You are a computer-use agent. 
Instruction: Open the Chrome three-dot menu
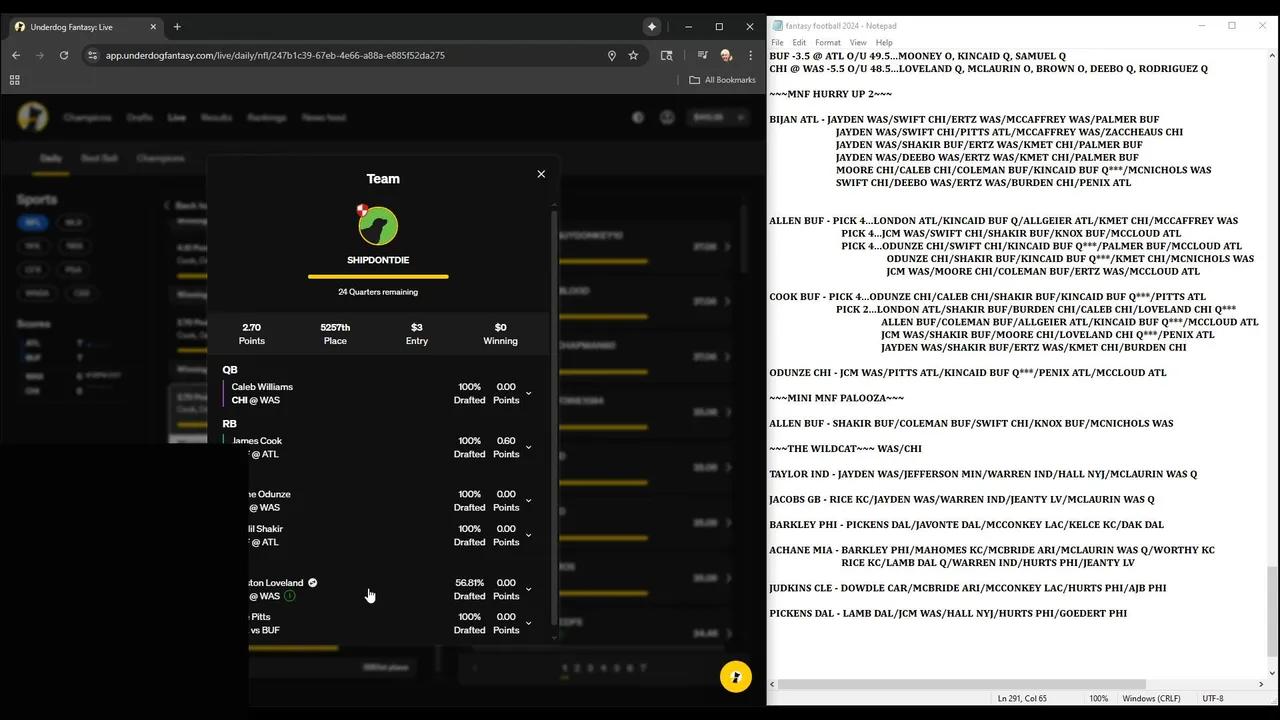click(751, 56)
